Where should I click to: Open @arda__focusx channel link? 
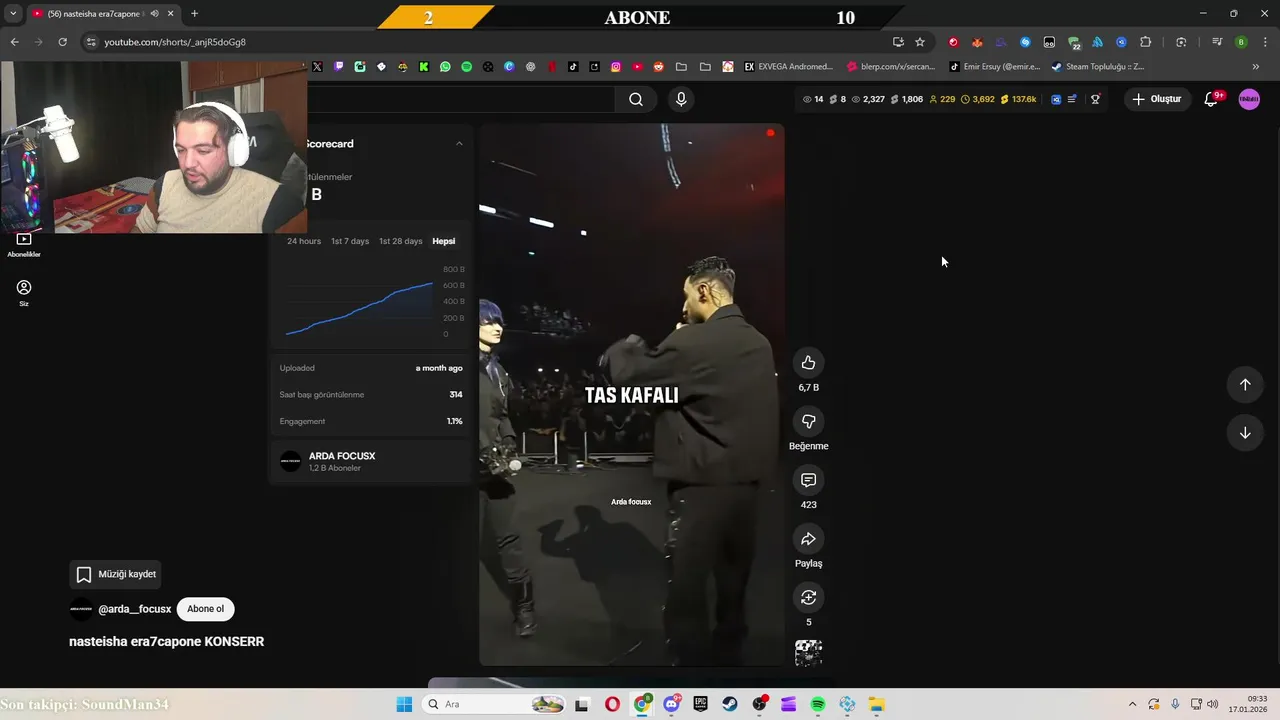click(x=135, y=609)
